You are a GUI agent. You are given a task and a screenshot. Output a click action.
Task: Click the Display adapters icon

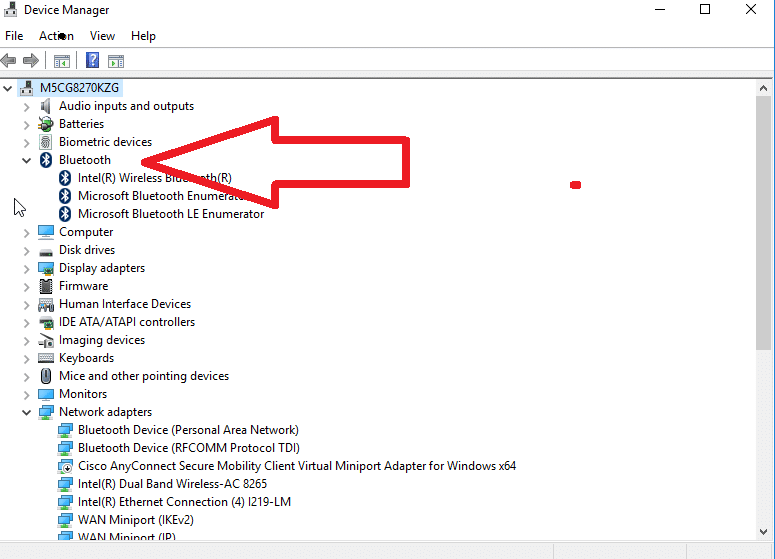point(46,268)
